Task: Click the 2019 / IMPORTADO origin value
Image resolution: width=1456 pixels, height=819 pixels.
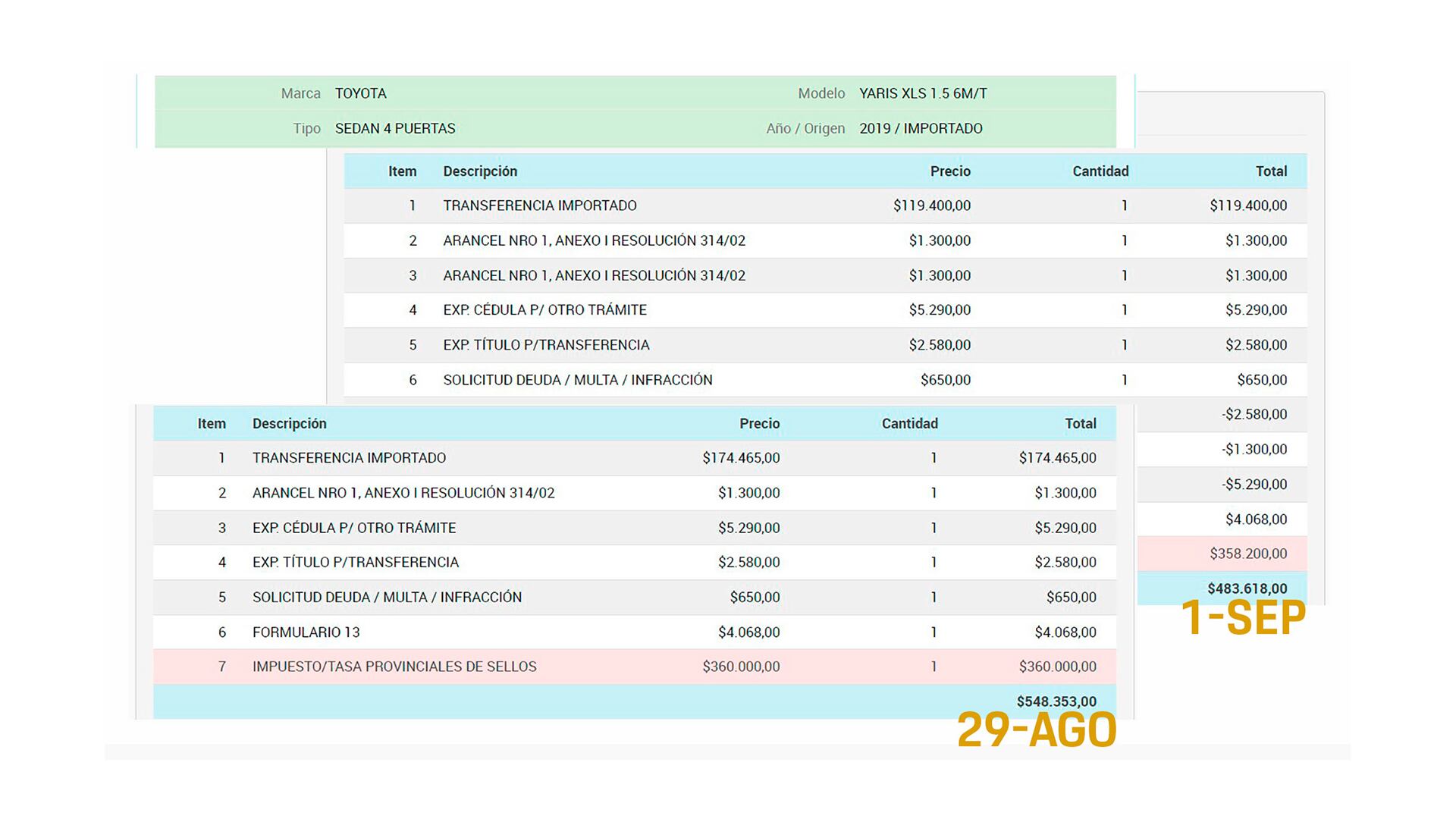Action: pyautogui.click(x=920, y=128)
